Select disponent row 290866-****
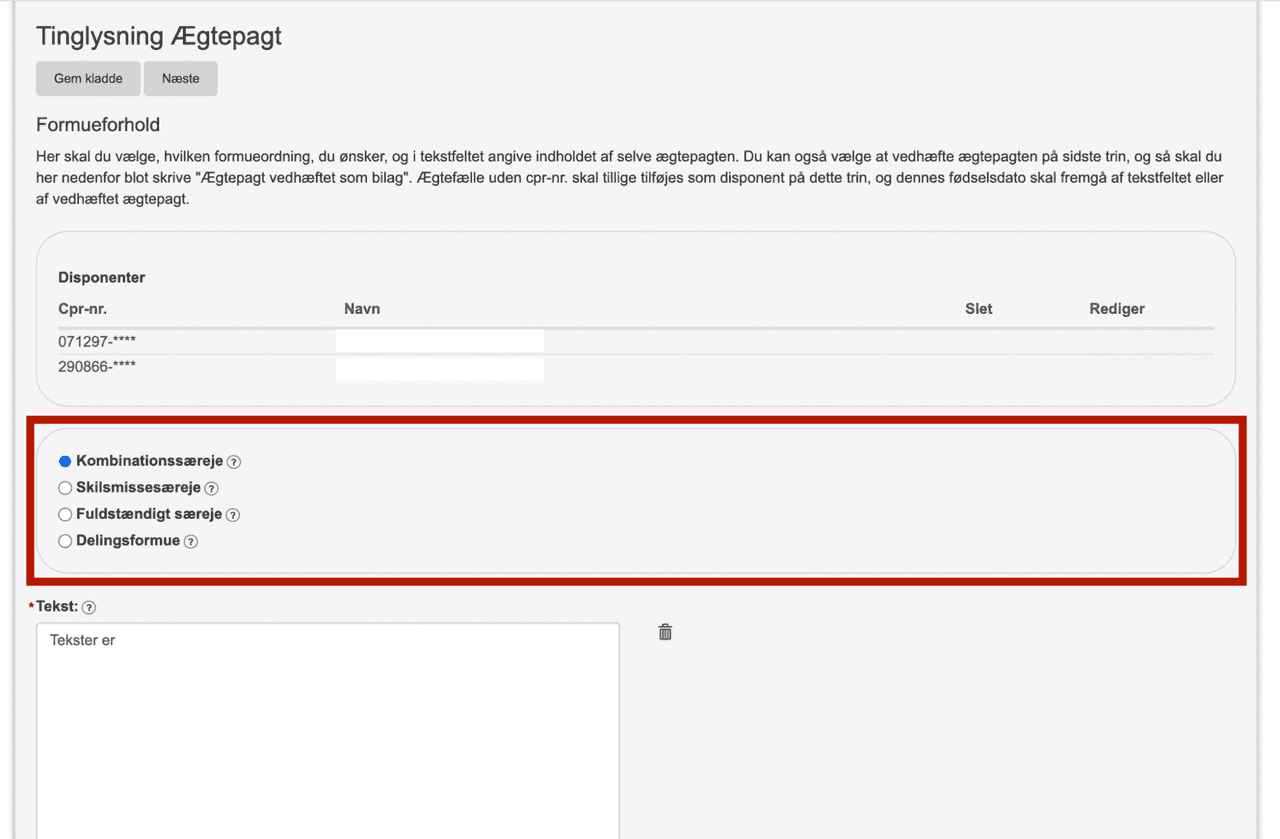 pos(97,367)
